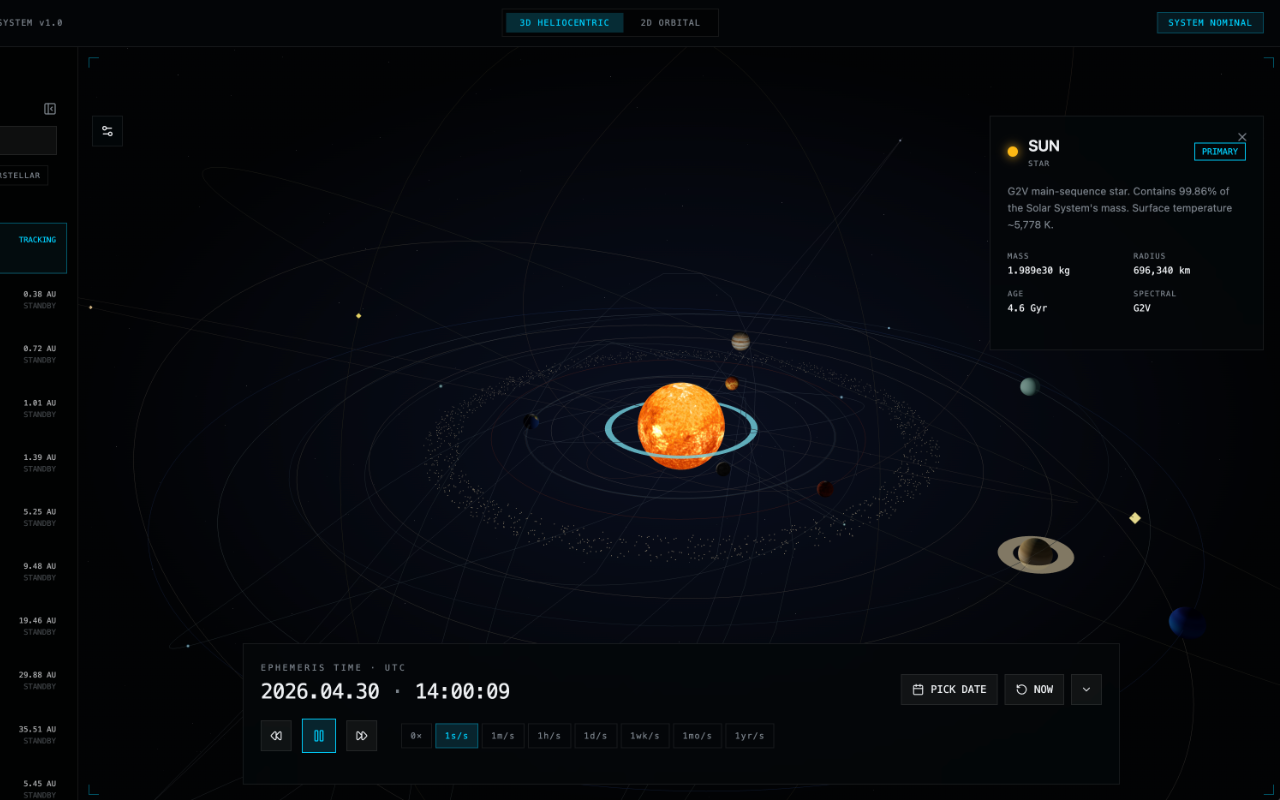
Task: Select the 1.39 AU standby row
Action: [x=33, y=463]
